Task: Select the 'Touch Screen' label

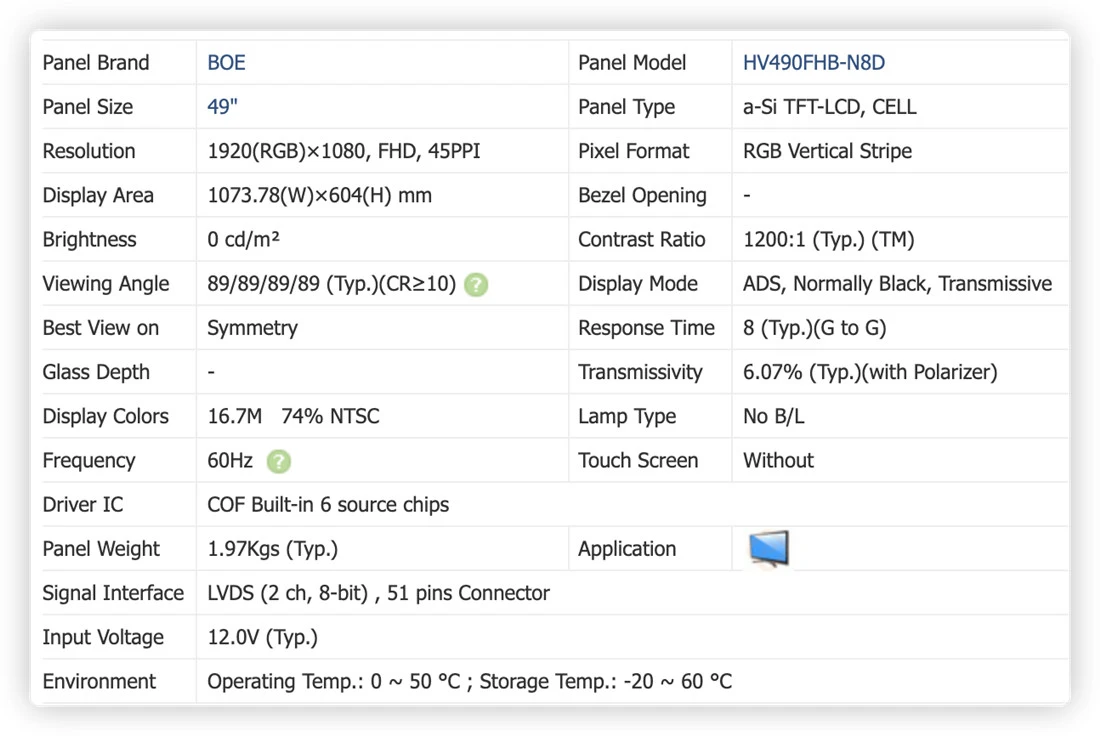Action: [x=638, y=460]
